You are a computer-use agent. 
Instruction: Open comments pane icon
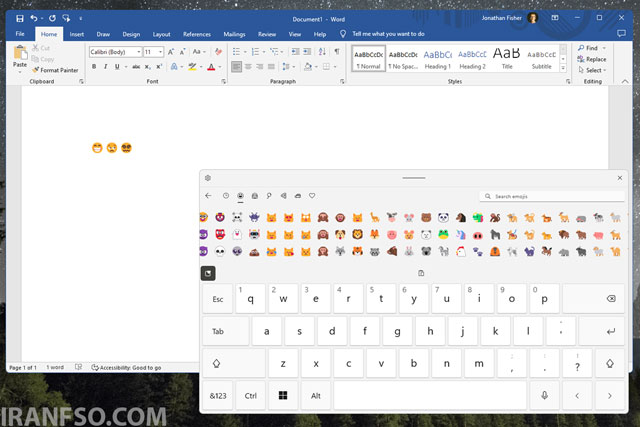[x=621, y=34]
